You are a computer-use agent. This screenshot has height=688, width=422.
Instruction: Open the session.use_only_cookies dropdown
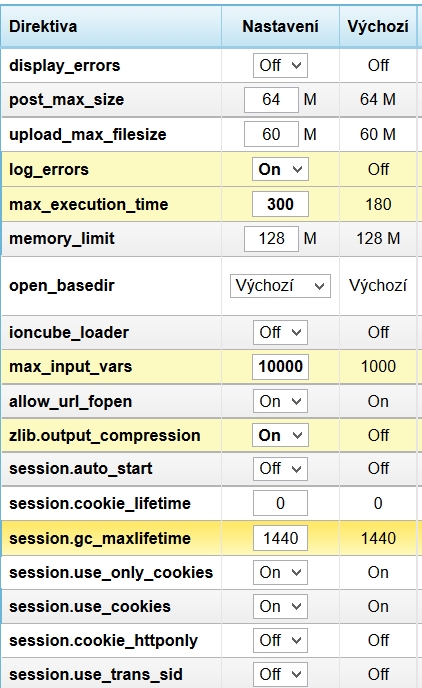[x=280, y=573]
